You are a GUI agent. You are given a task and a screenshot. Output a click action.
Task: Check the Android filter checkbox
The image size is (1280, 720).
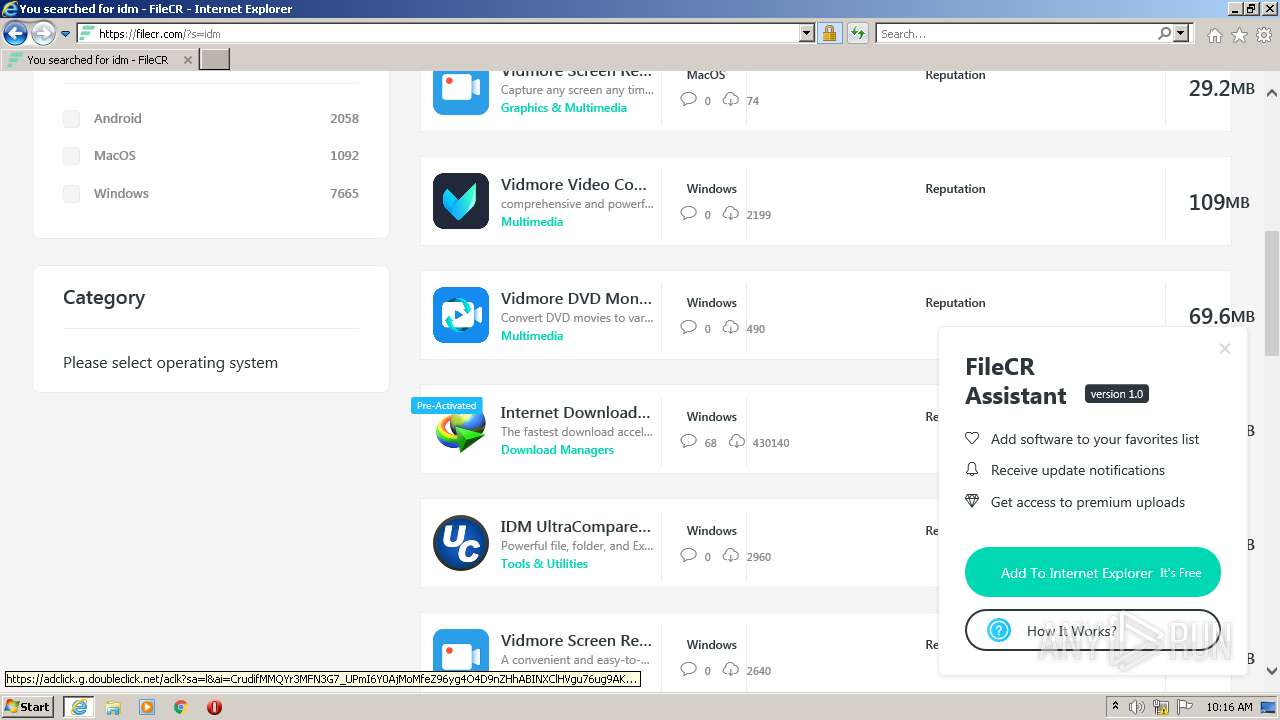[x=71, y=119]
